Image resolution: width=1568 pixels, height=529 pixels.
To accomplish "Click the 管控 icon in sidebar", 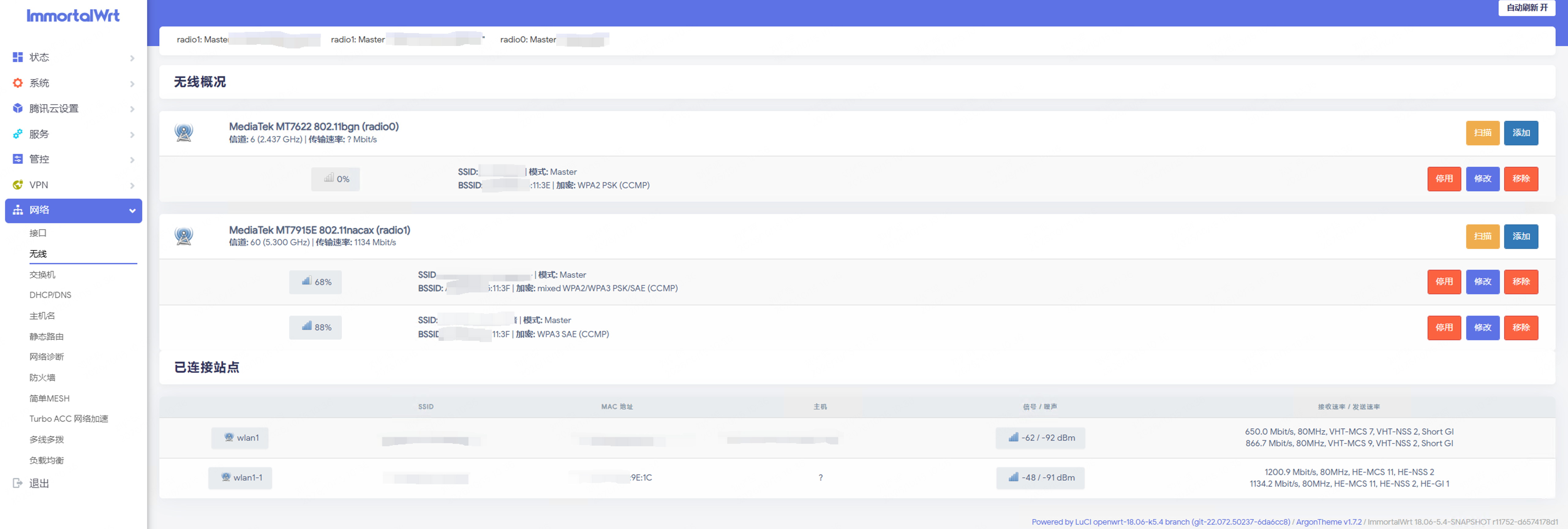I will tap(18, 159).
